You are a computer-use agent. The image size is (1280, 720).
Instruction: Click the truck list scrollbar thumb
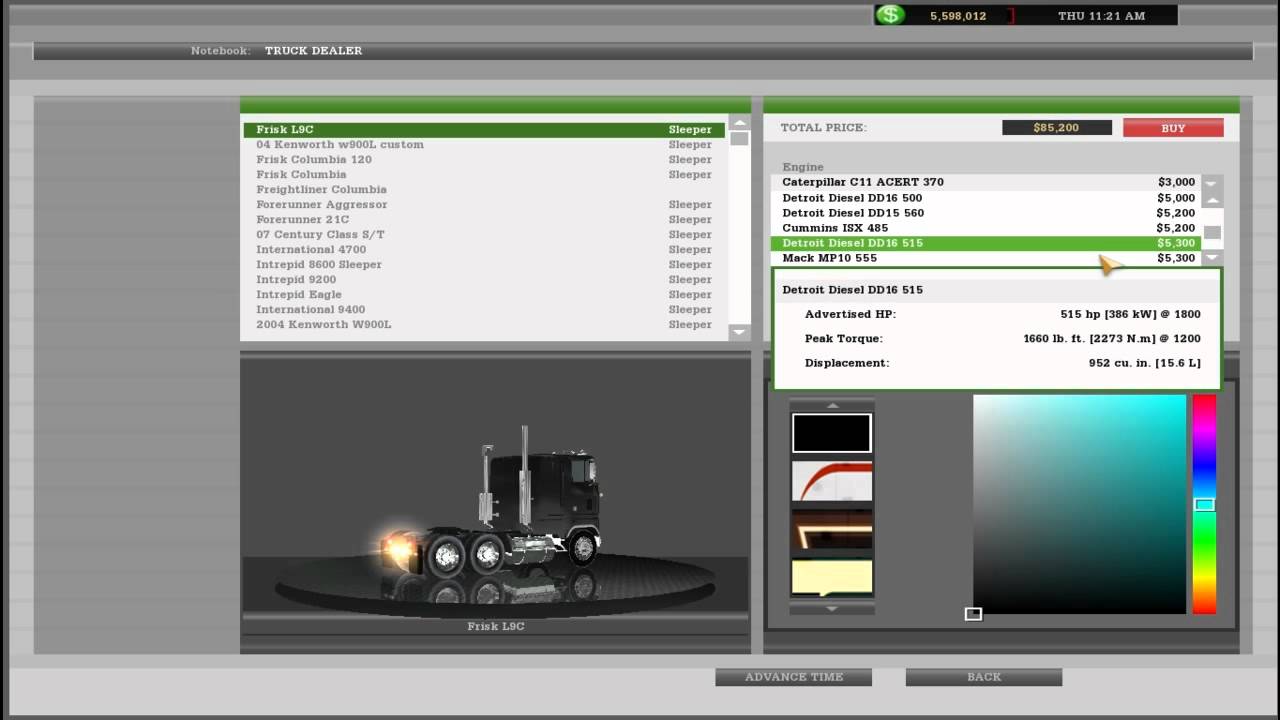click(739, 139)
